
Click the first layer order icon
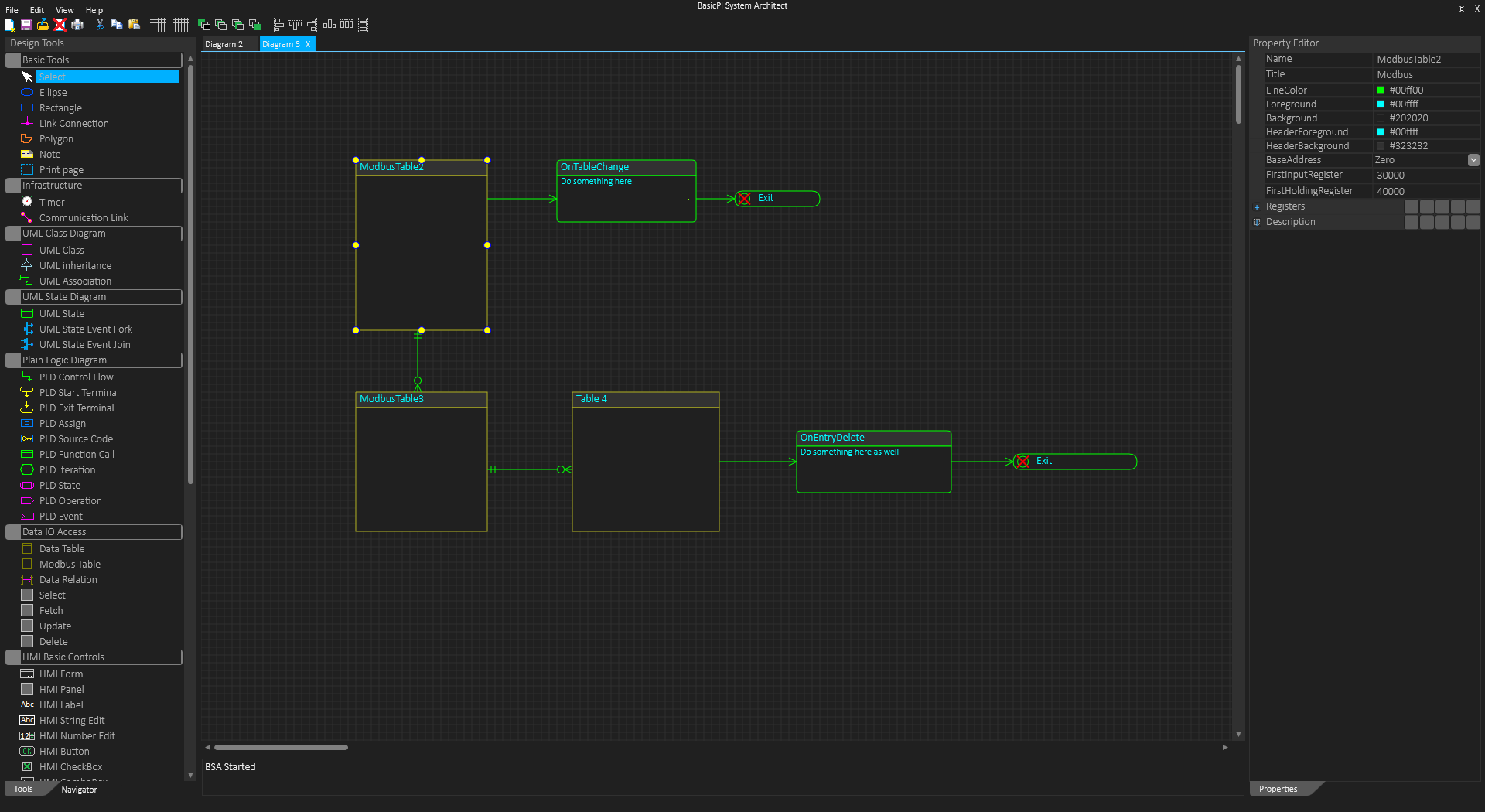coord(204,25)
